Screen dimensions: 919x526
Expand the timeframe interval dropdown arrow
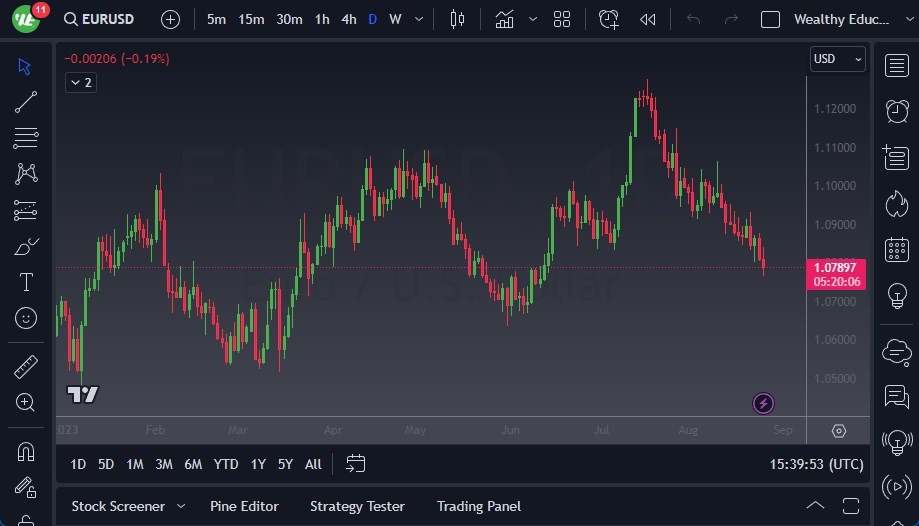[x=418, y=19]
